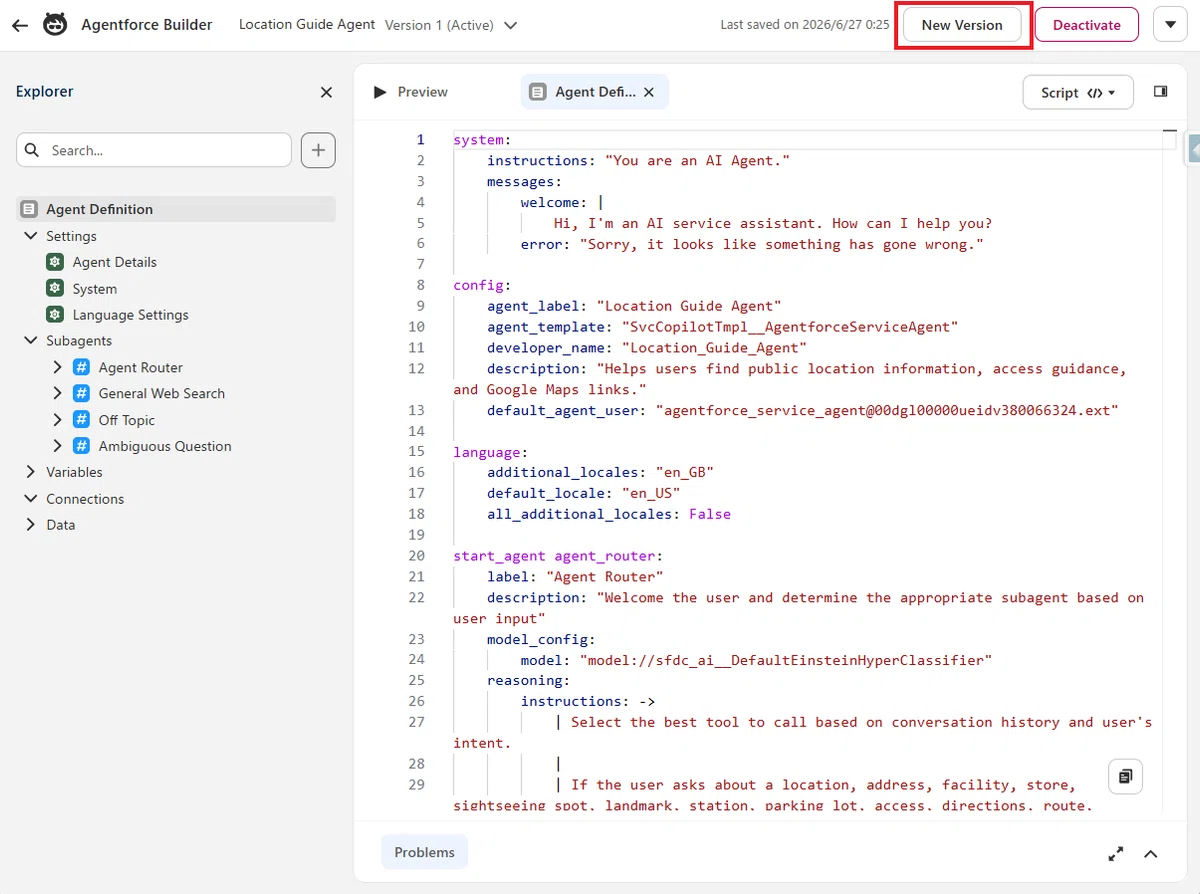1200x894 pixels.
Task: Click the Explorer panel heading
Action: click(45, 91)
